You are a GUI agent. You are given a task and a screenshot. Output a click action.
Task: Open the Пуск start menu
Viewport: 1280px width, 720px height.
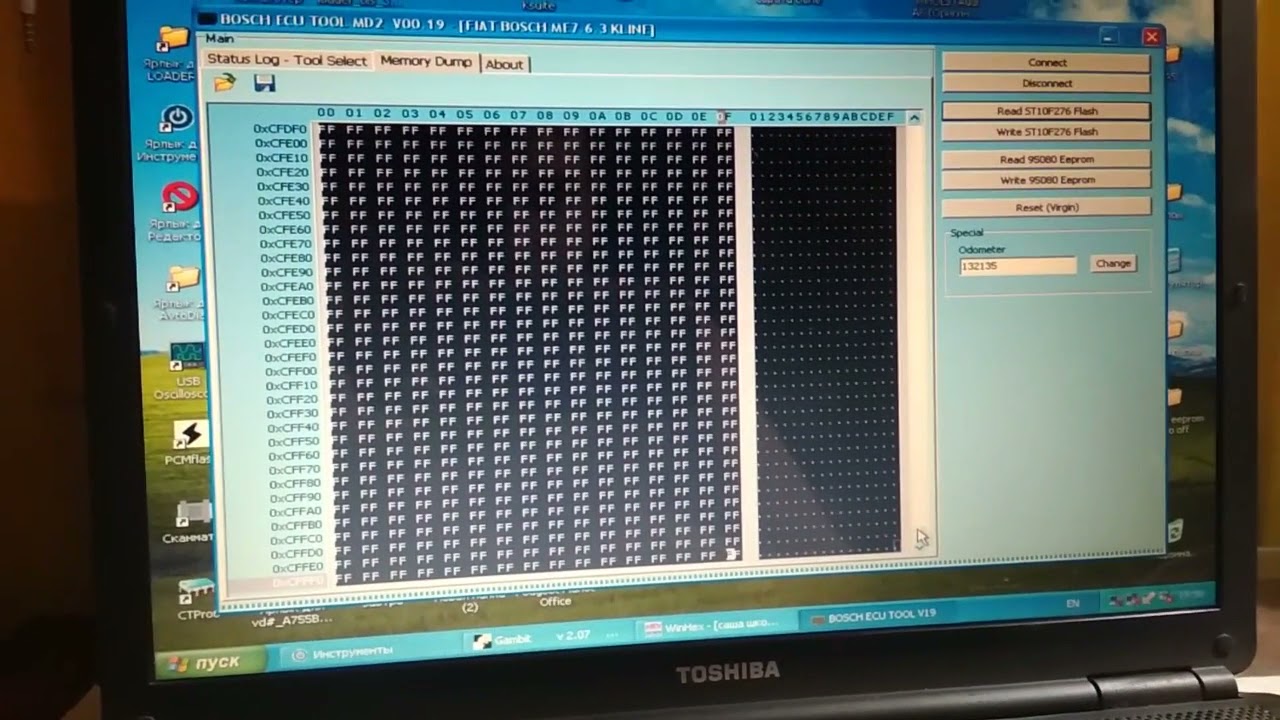[211, 661]
